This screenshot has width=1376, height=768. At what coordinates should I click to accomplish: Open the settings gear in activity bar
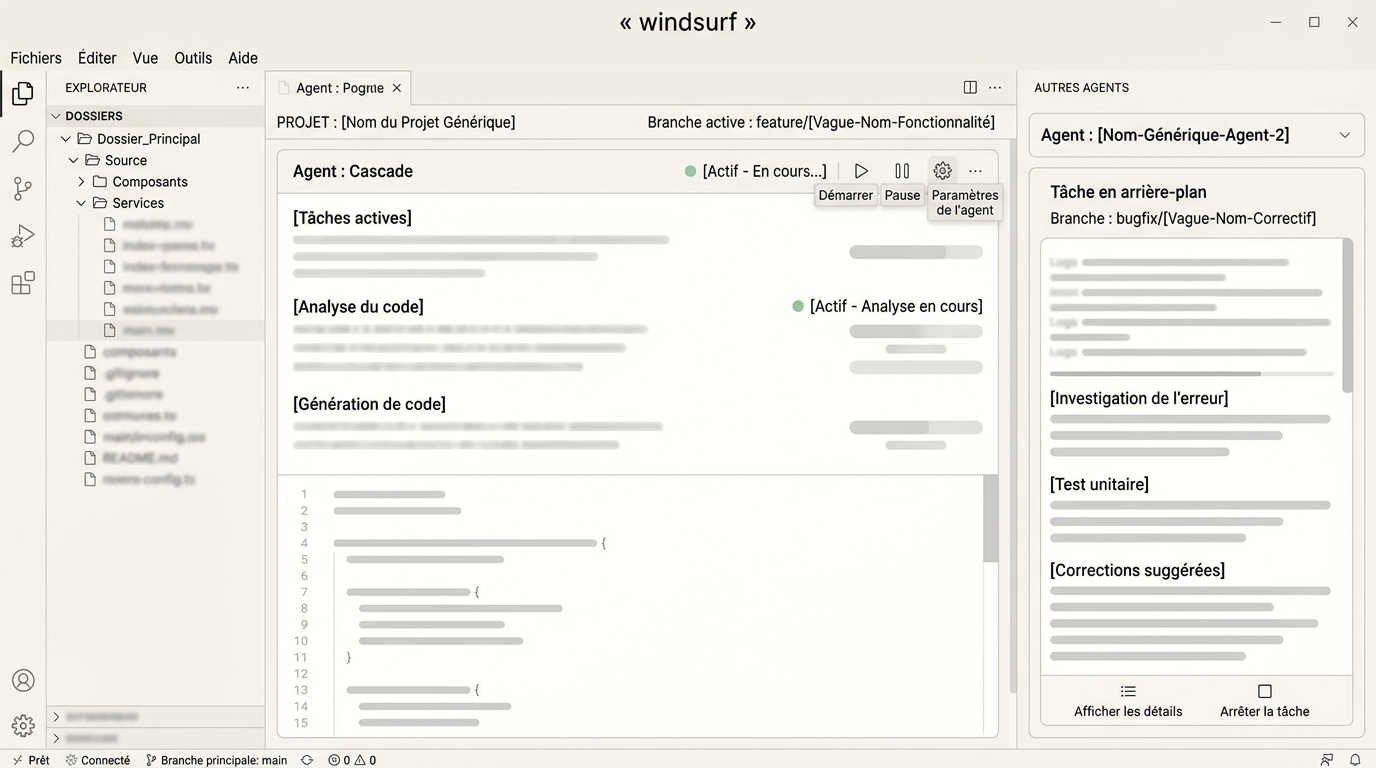[x=23, y=725]
